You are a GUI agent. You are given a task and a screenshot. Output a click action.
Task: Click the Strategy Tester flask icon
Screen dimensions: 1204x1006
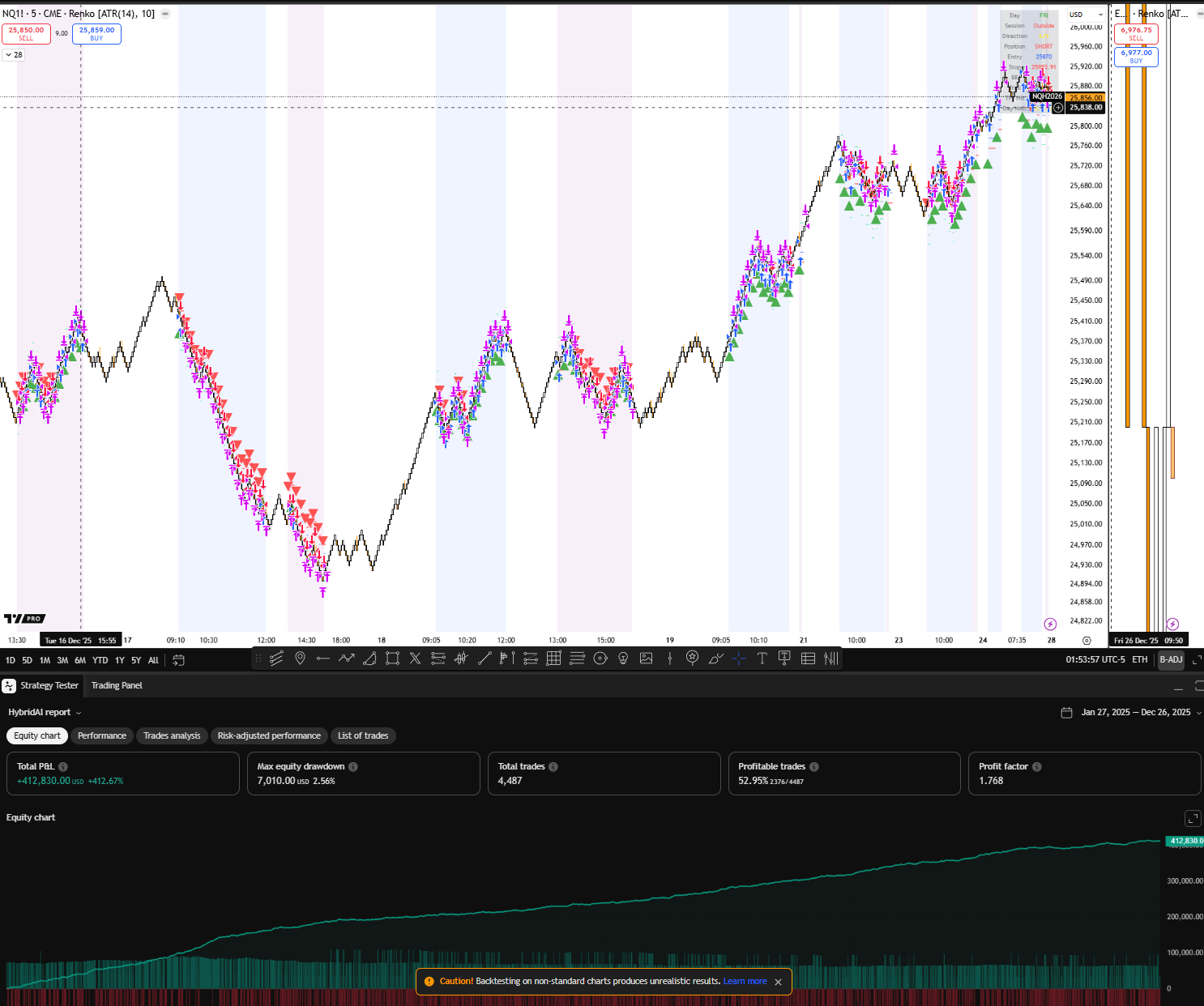pyautogui.click(x=8, y=685)
